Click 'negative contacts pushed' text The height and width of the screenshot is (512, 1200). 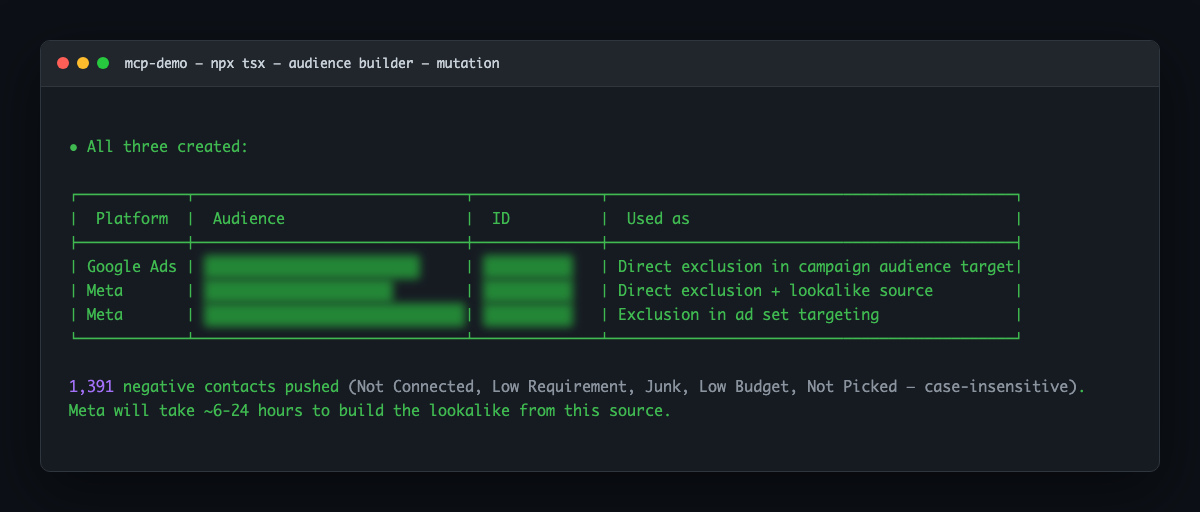pyautogui.click(x=231, y=386)
